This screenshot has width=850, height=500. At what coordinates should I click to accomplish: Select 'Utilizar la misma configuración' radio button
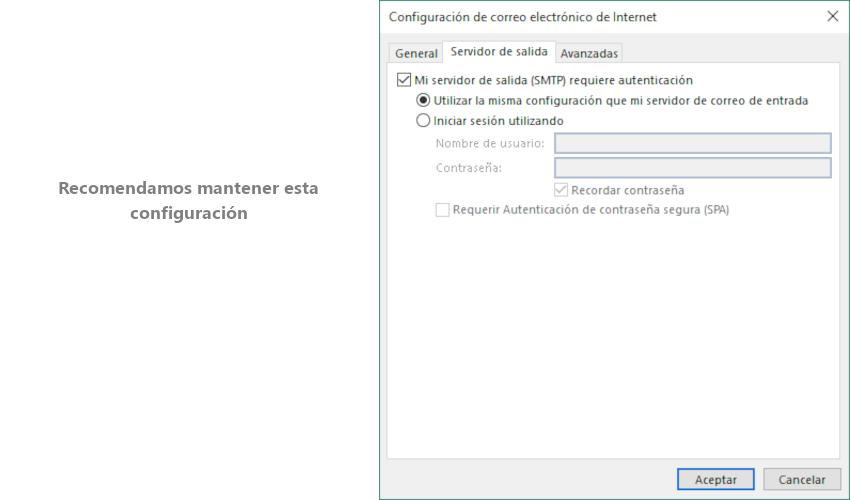click(x=423, y=101)
